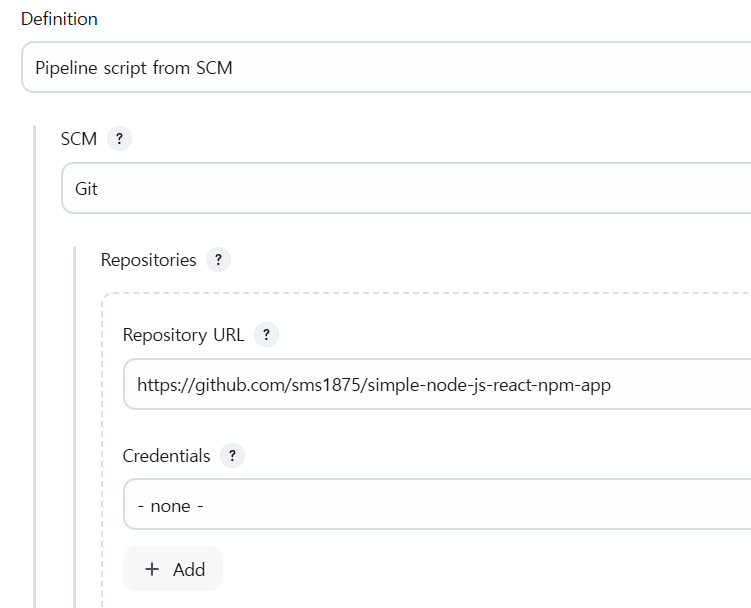Click the Repository URL label text

[183, 335]
